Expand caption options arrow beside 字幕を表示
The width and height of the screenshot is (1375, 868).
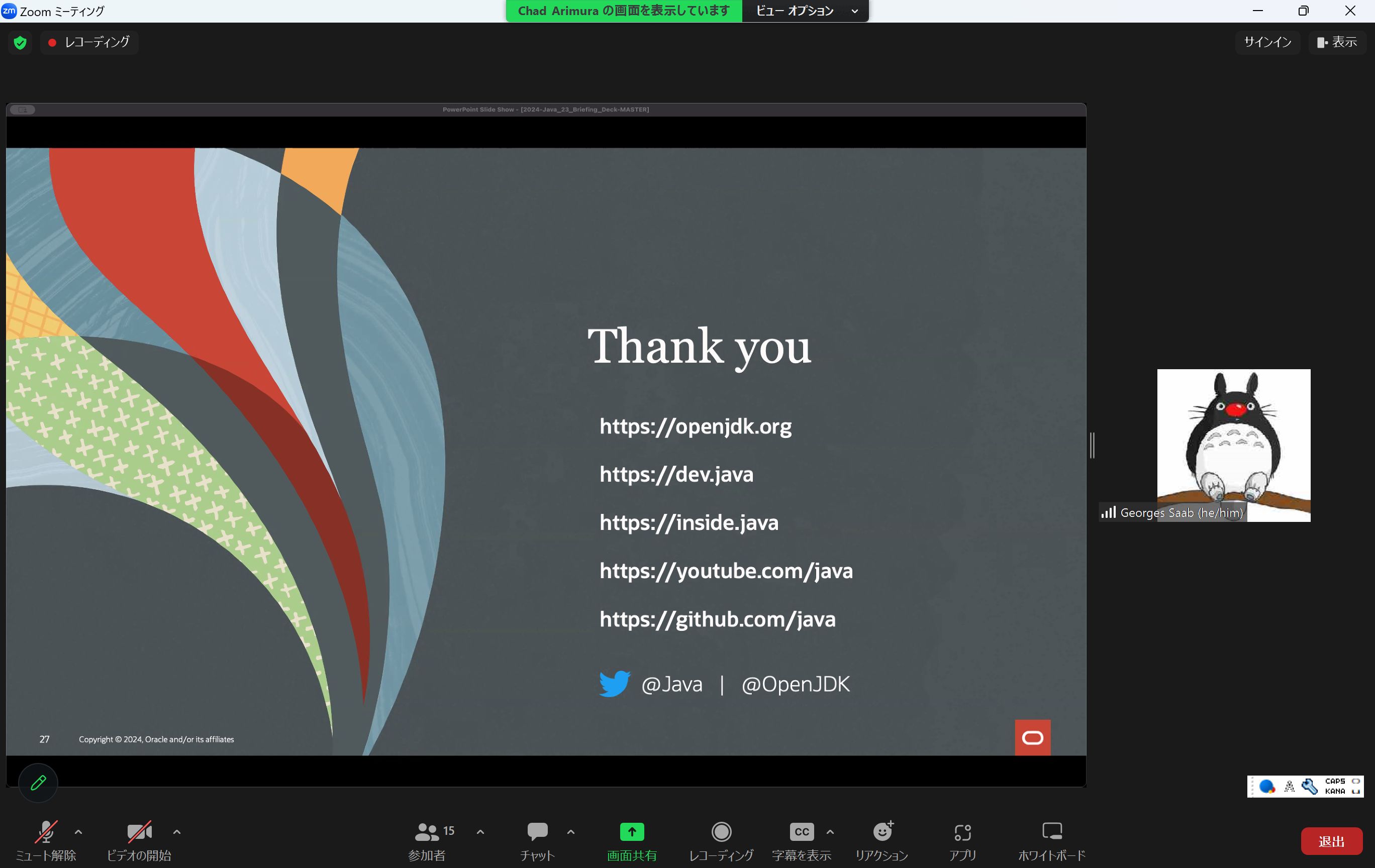point(830,832)
